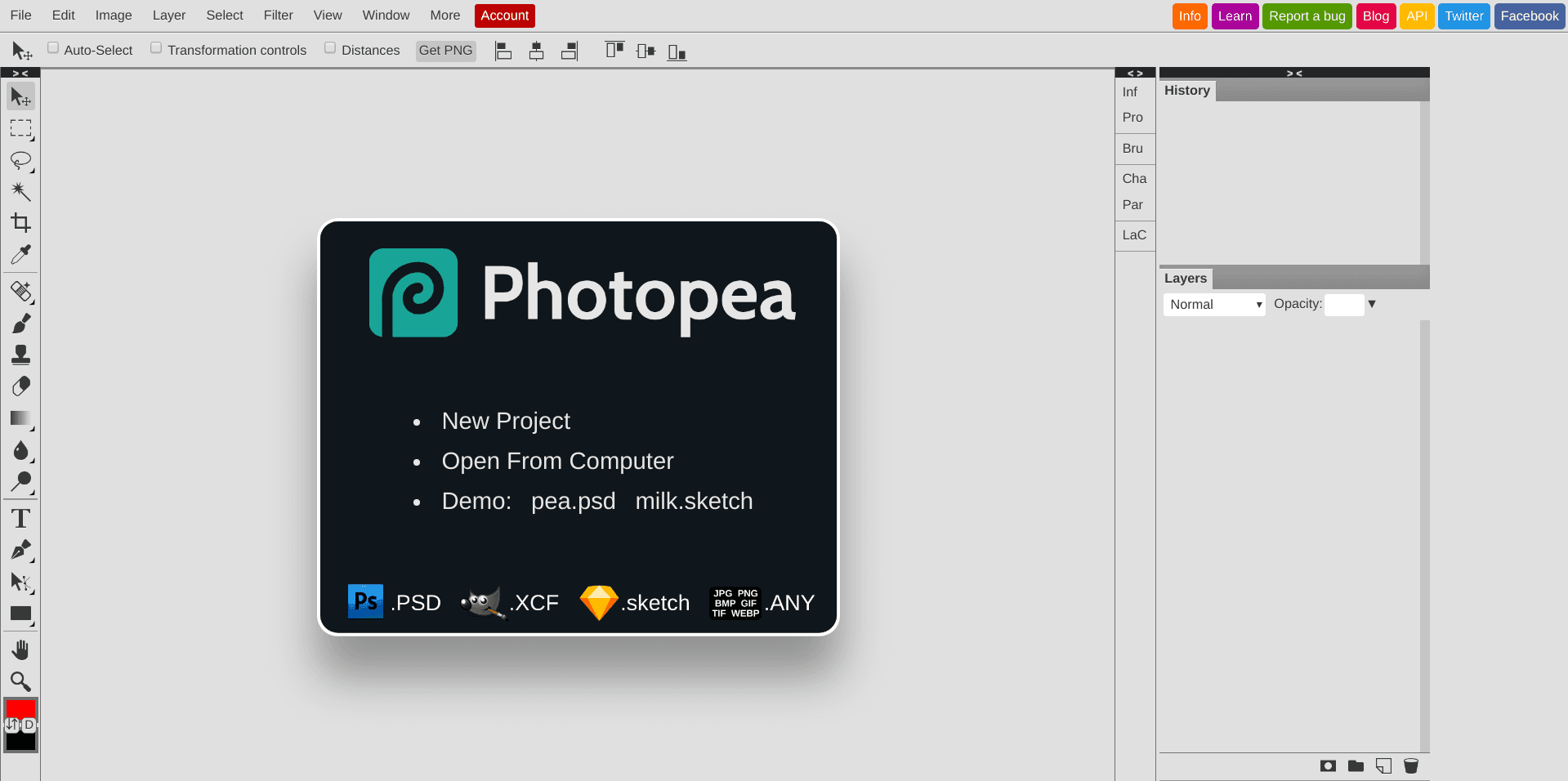Select the Crop tool
Screen dimensions: 1568x781
pyautogui.click(x=20, y=223)
